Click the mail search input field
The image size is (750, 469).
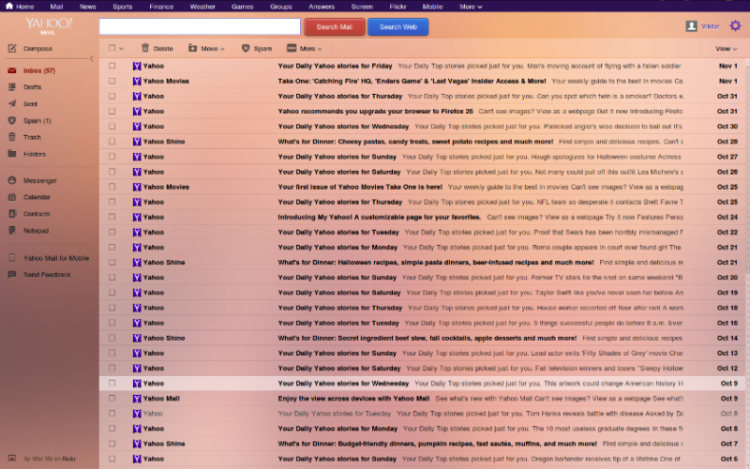tap(200, 27)
